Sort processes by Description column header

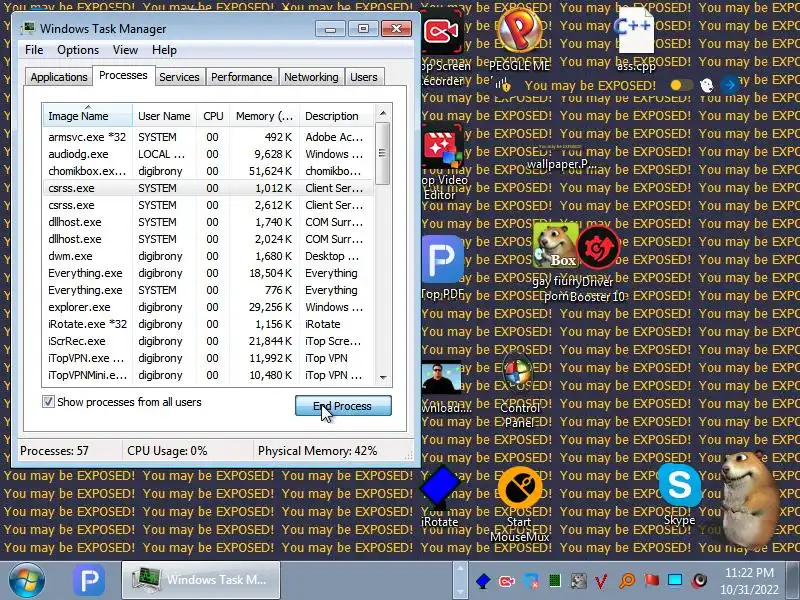(x=337, y=116)
